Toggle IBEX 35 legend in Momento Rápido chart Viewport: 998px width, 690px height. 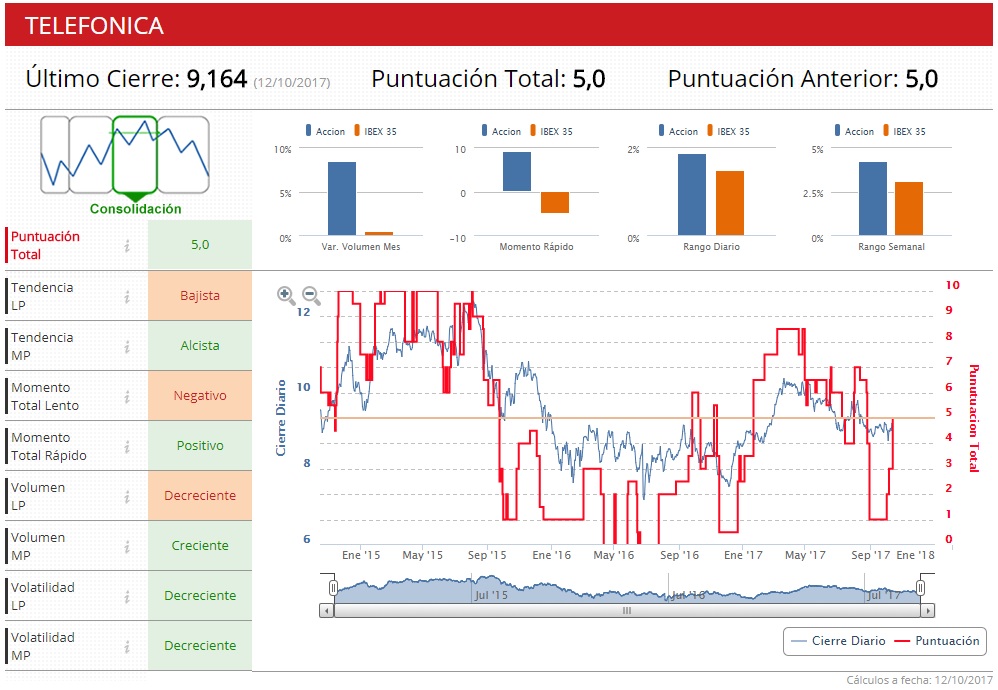coord(551,131)
